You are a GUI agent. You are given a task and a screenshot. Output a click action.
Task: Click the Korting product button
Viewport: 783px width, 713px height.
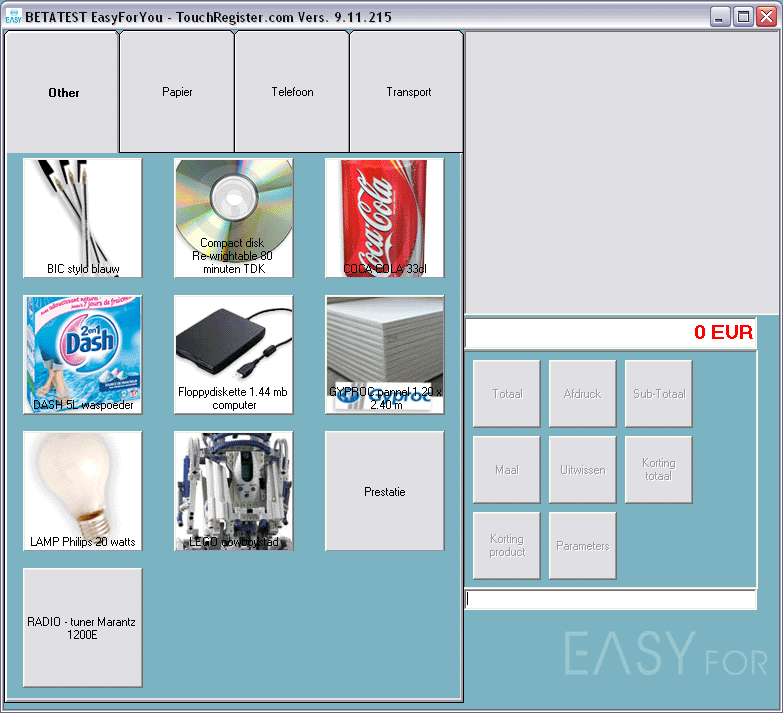click(x=507, y=545)
